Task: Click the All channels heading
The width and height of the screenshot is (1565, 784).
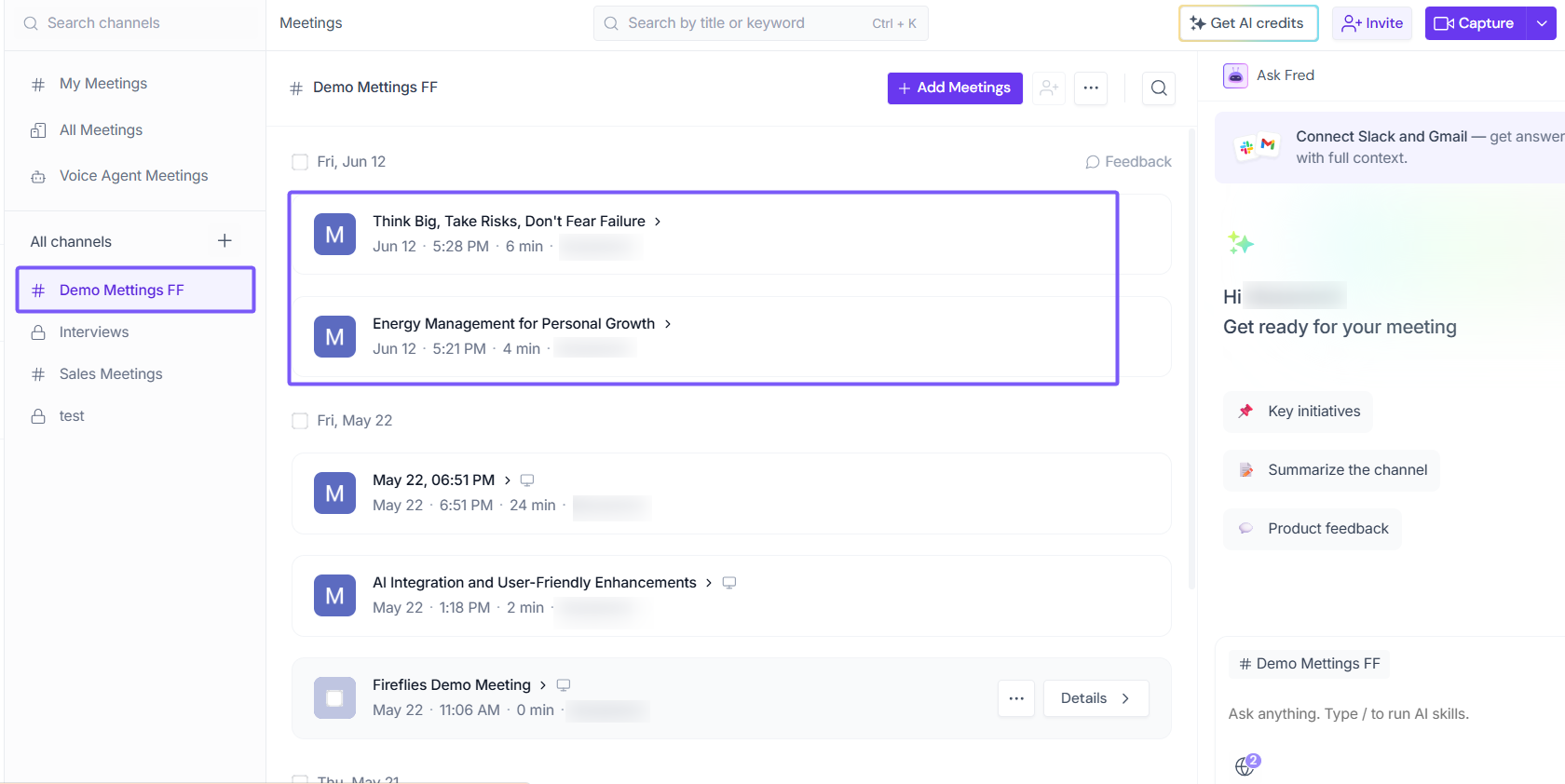Action: [71, 242]
